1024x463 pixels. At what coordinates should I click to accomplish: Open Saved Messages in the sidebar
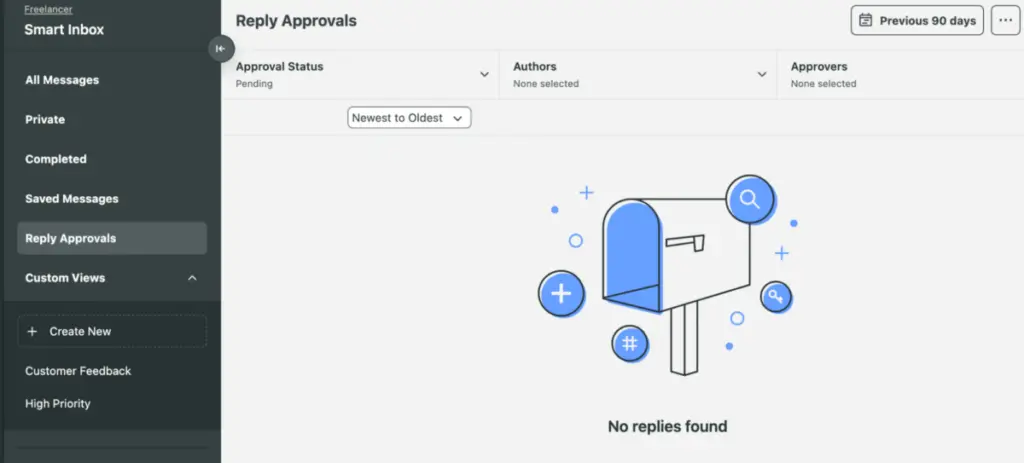tap(72, 199)
